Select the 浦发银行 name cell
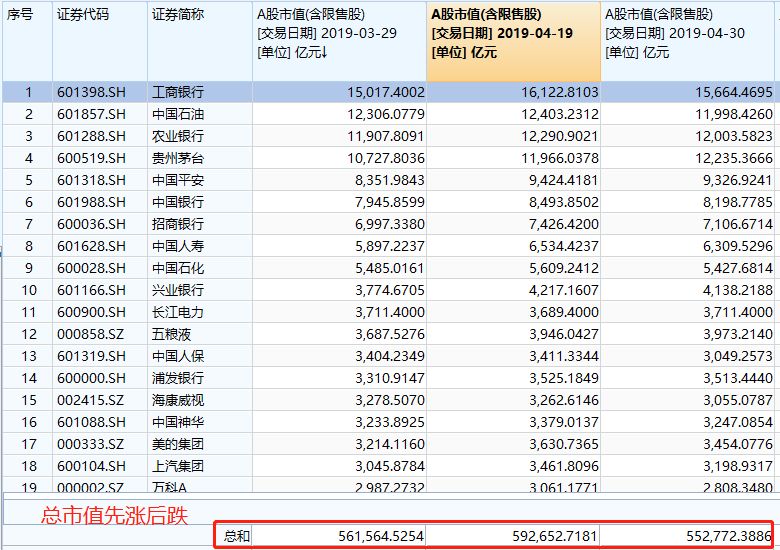 coord(200,378)
